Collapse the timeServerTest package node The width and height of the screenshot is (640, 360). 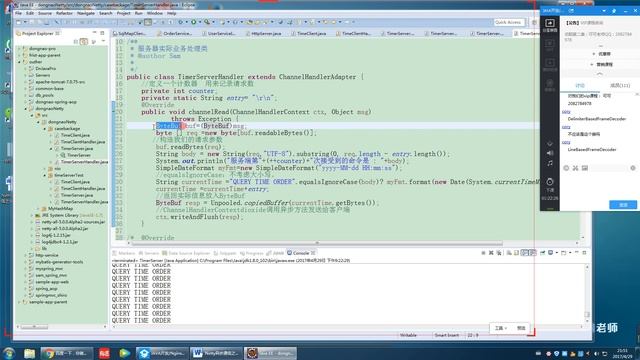pyautogui.click(x=45, y=175)
